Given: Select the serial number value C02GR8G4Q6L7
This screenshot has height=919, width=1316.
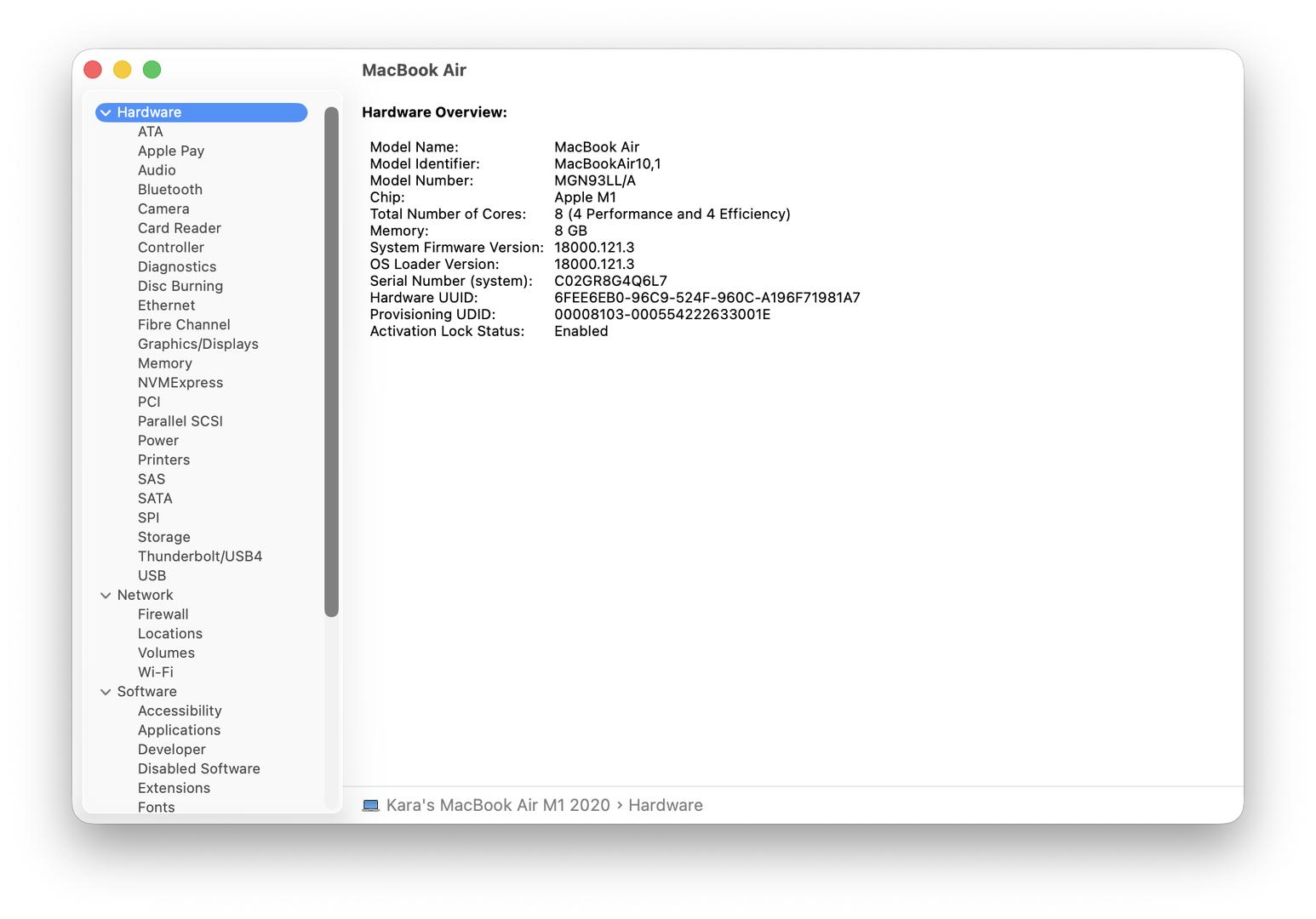Looking at the screenshot, I should 611,281.
